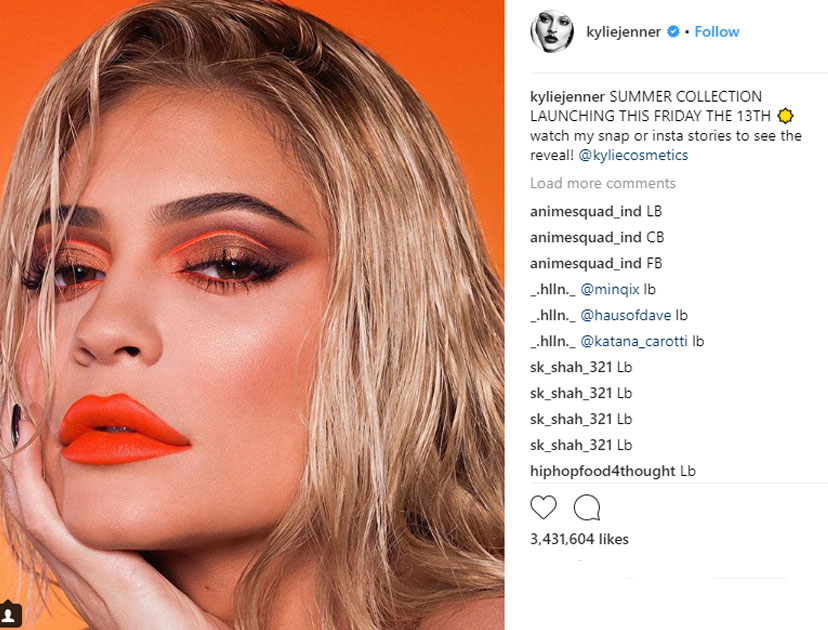This screenshot has height=630, width=828.
Task: Click the verified badge next to kyliejenner
Action: 673,32
